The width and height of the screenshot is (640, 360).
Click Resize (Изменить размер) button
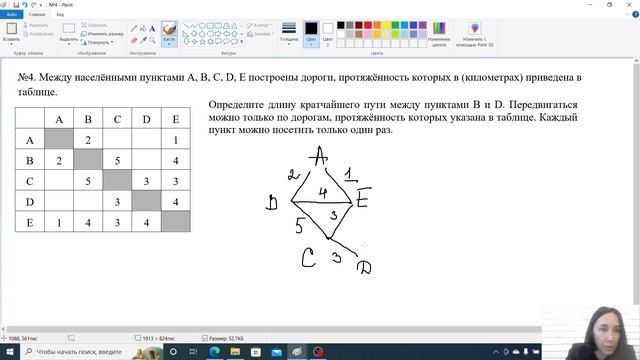[102, 34]
